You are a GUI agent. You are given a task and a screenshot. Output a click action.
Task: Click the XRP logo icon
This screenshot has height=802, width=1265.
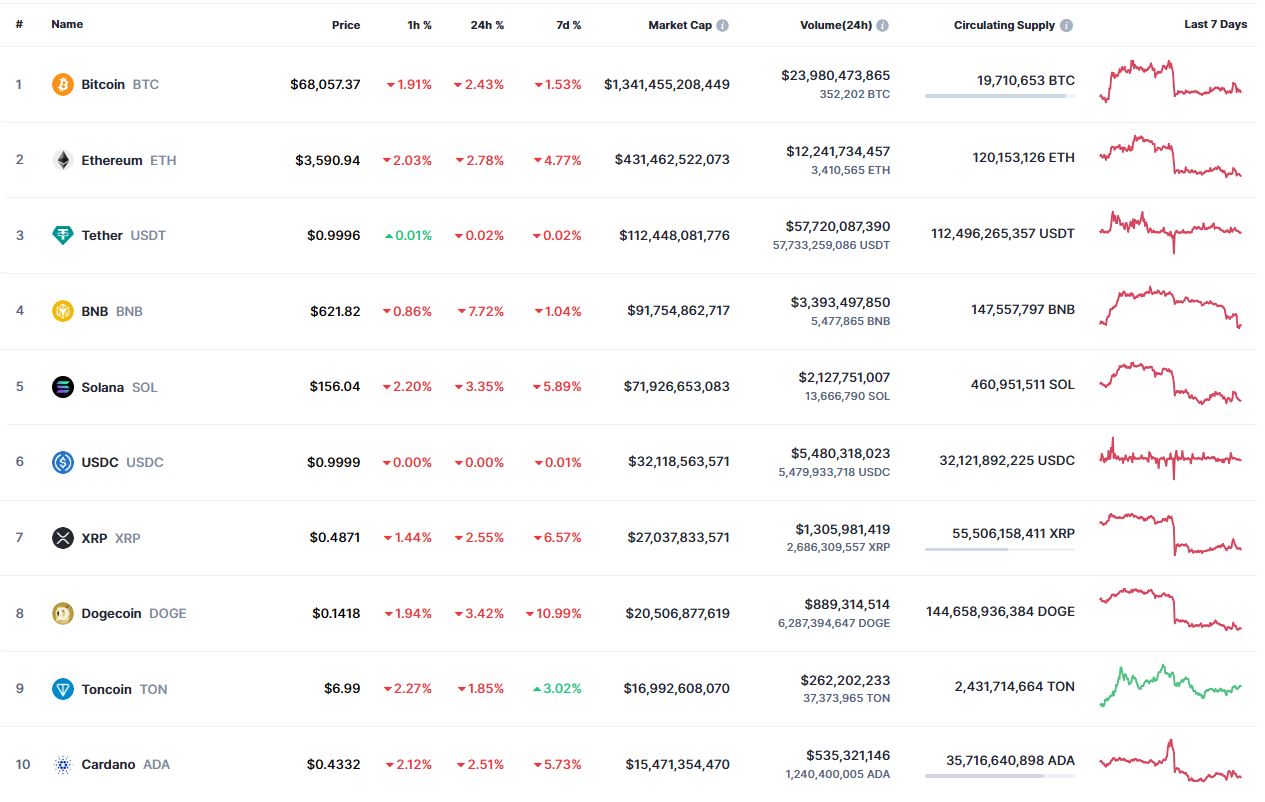click(63, 538)
